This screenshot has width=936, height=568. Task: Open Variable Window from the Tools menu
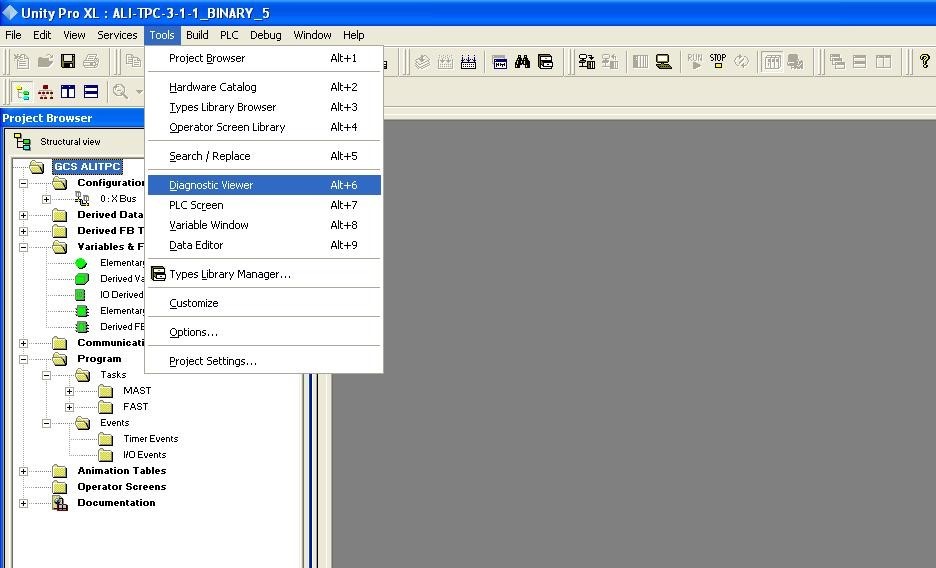264,225
